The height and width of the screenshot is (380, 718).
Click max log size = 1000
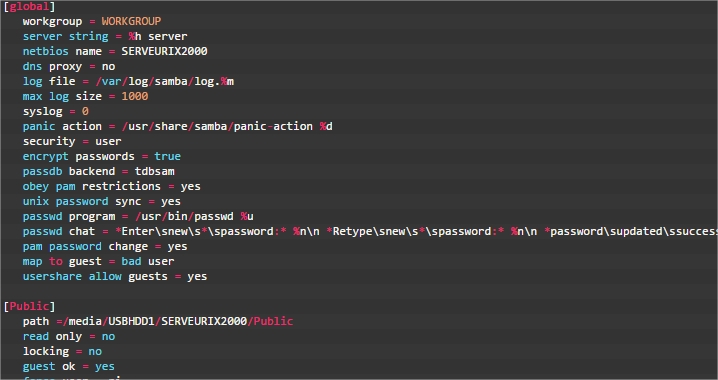[85, 97]
